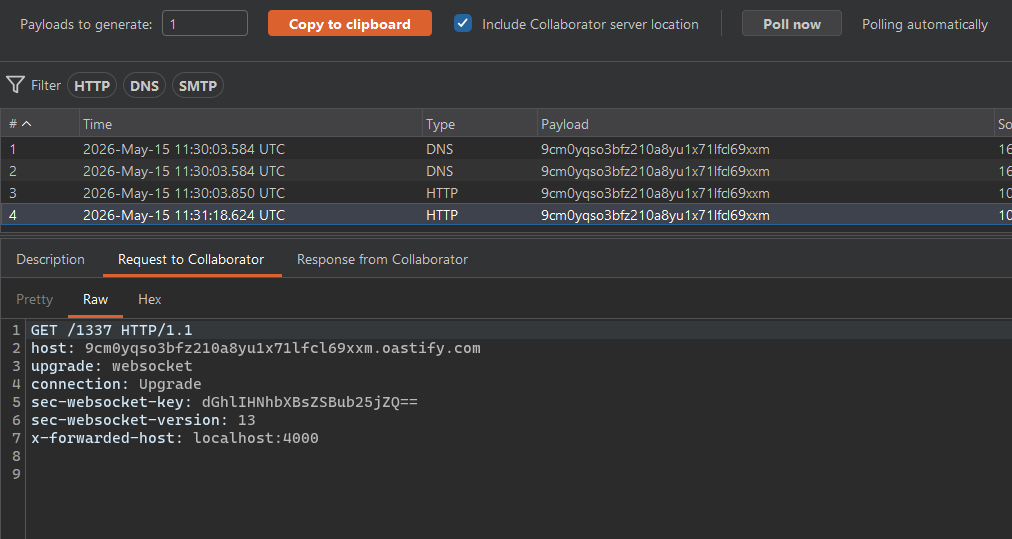1012x539 pixels.
Task: Sort table by Time column header
Action: click(250, 124)
